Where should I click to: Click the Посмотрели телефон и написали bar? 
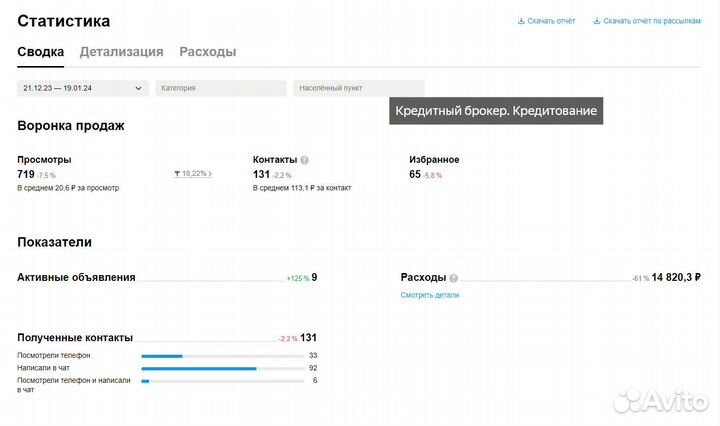tap(223, 381)
